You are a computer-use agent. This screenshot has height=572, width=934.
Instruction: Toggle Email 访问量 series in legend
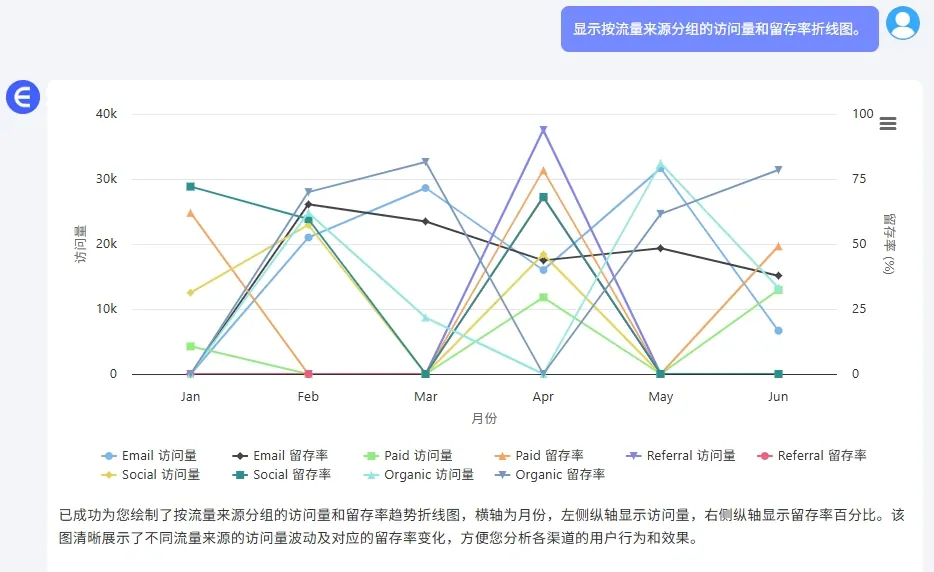coord(149,456)
